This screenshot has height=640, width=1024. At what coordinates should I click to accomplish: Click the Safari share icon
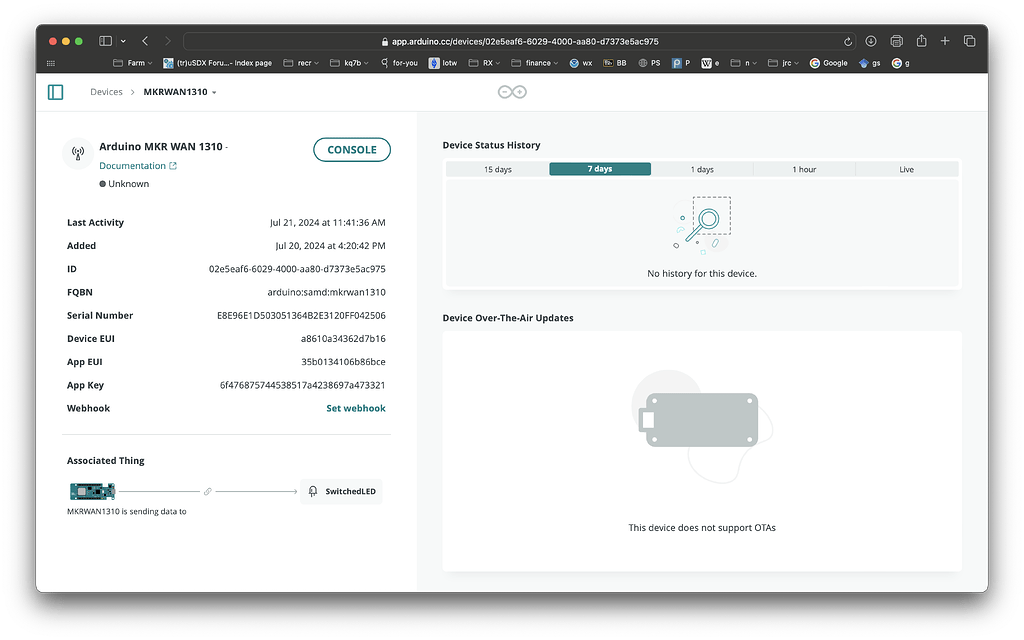[921, 41]
